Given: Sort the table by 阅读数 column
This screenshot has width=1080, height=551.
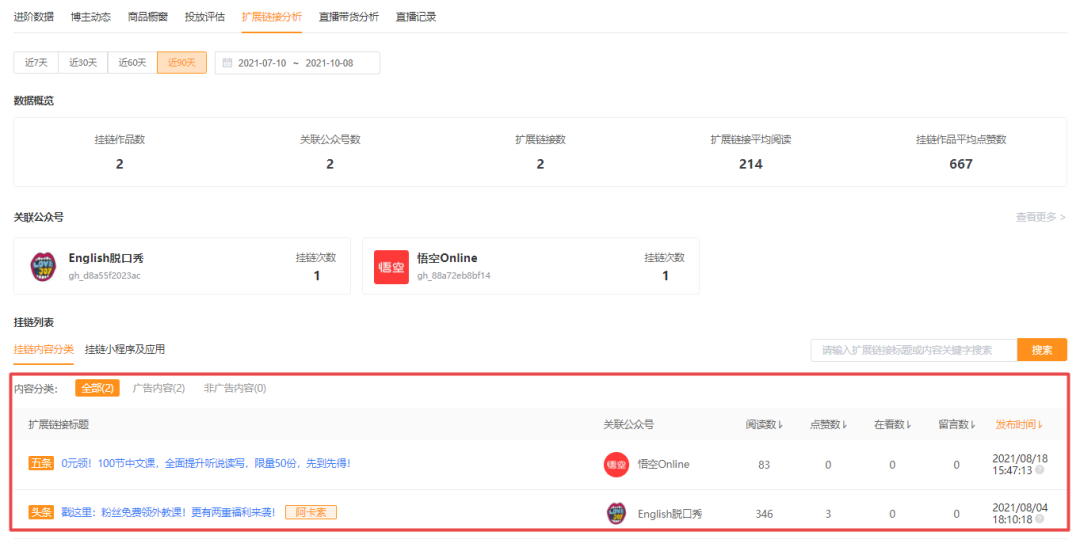Looking at the screenshot, I should [765, 425].
